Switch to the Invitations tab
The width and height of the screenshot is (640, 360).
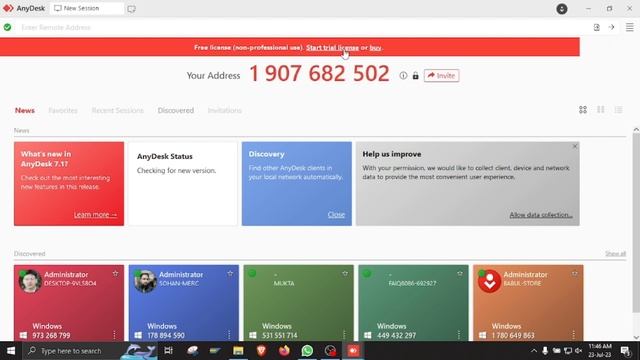point(224,111)
